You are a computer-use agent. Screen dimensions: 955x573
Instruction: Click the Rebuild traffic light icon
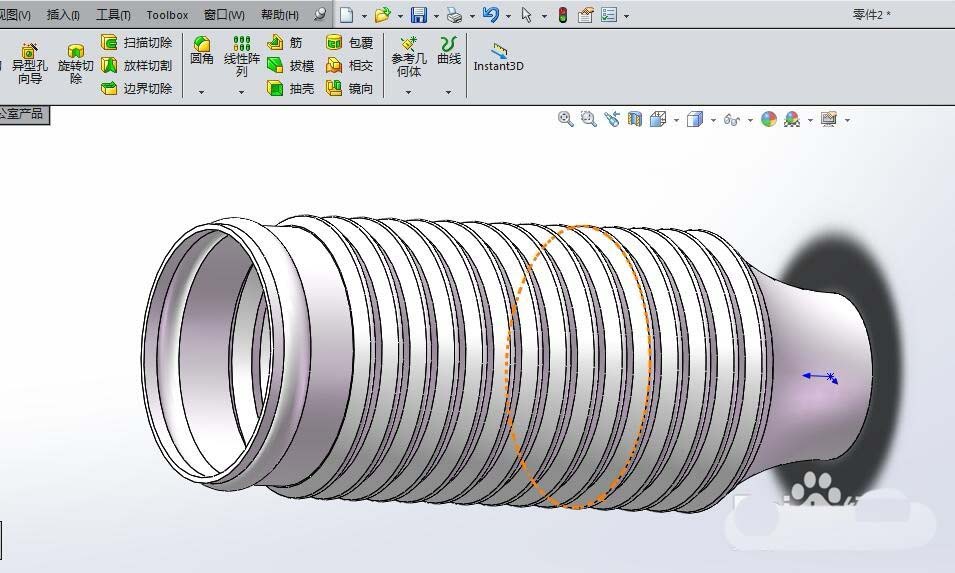(563, 15)
